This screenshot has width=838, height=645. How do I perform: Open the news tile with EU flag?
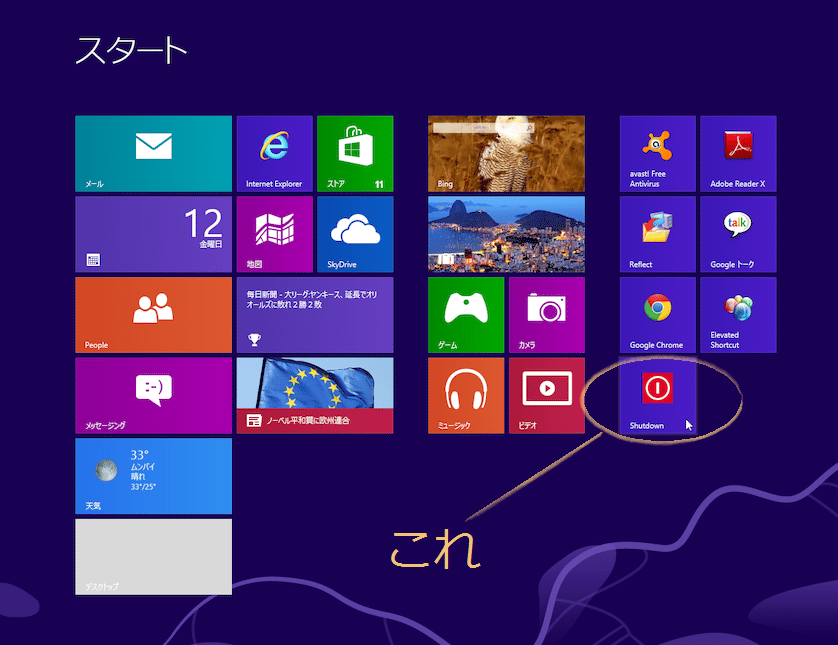point(315,396)
